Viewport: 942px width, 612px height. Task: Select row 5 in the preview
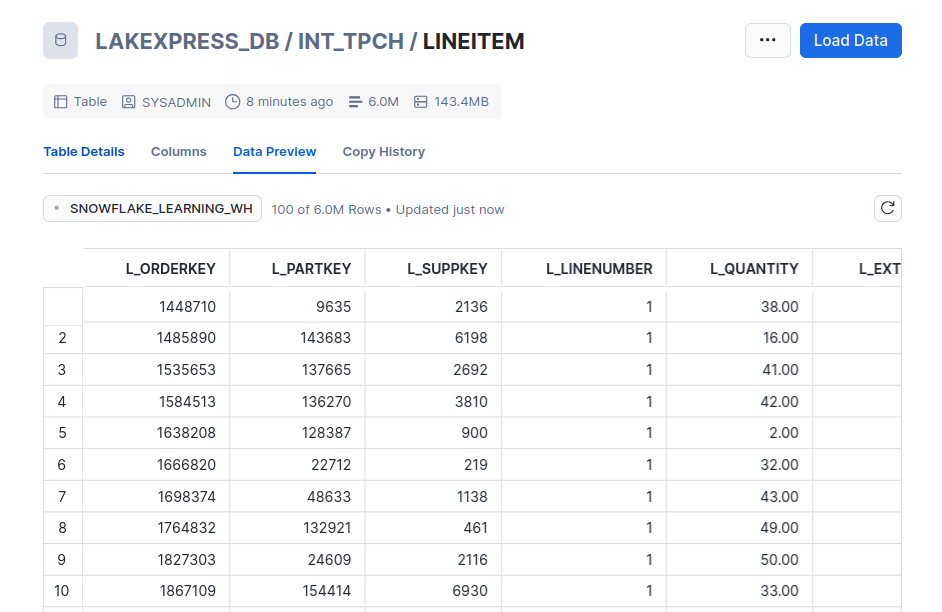coord(62,432)
